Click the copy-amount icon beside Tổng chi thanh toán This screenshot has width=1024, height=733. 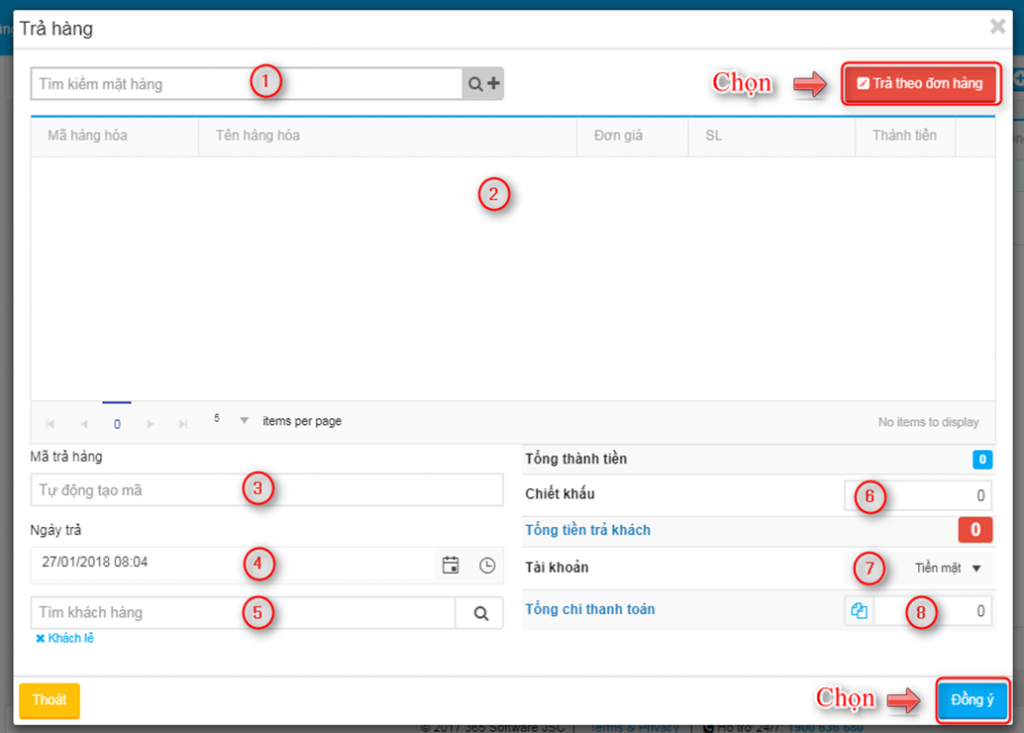(x=859, y=611)
